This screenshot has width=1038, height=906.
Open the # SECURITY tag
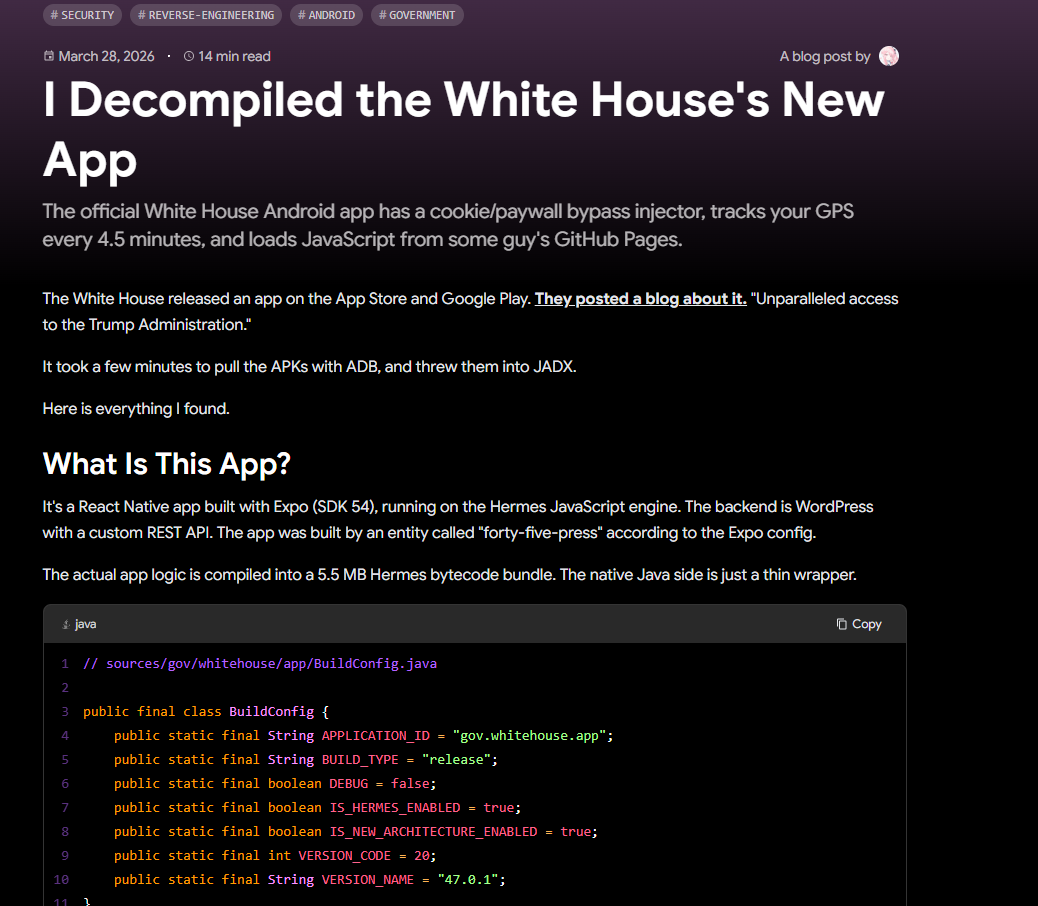[x=82, y=15]
